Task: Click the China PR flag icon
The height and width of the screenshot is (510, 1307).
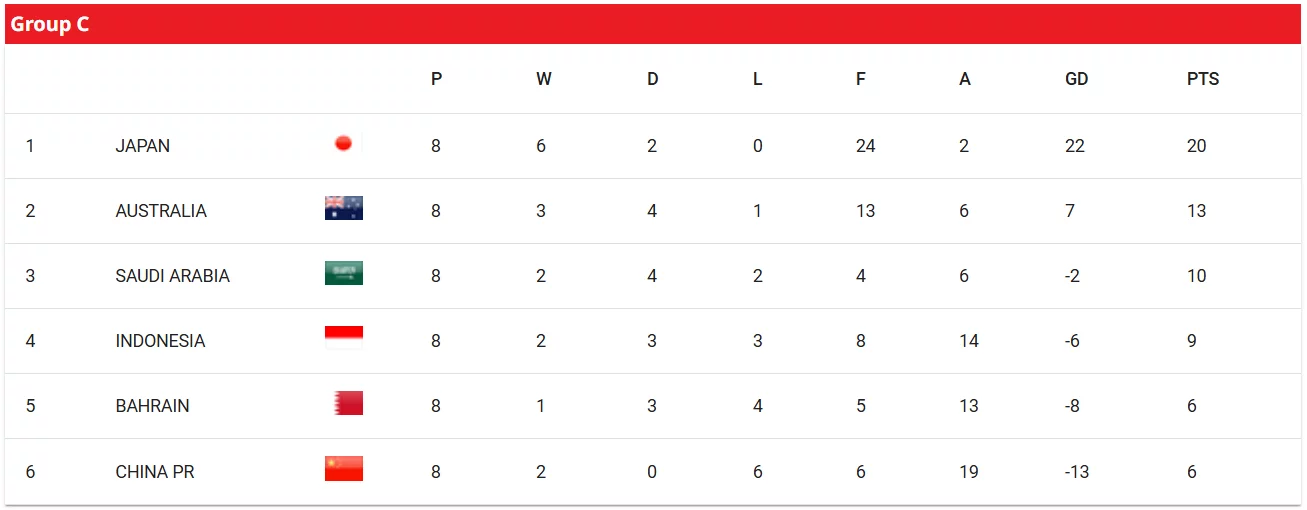Action: coord(344,469)
